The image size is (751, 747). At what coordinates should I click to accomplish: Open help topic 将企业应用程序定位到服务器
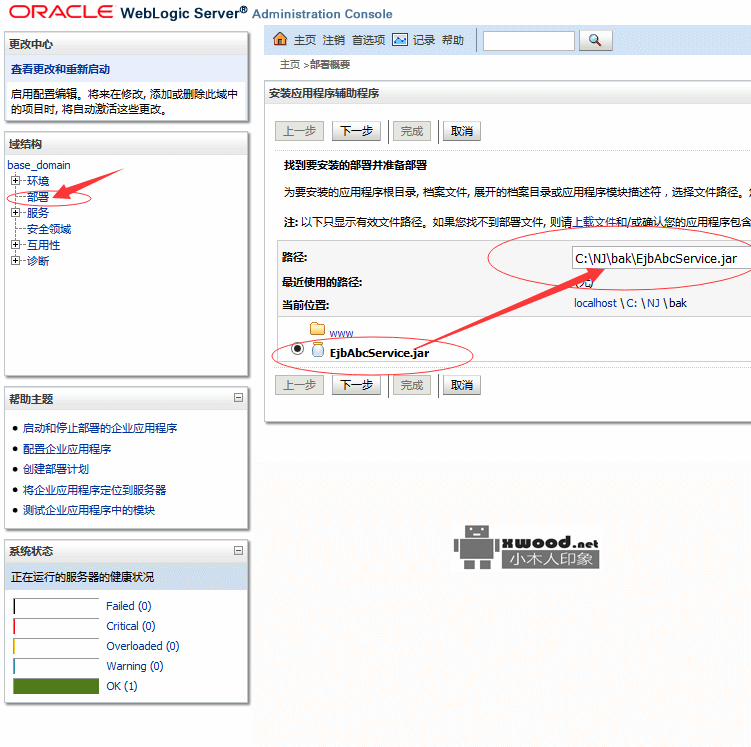click(94, 490)
